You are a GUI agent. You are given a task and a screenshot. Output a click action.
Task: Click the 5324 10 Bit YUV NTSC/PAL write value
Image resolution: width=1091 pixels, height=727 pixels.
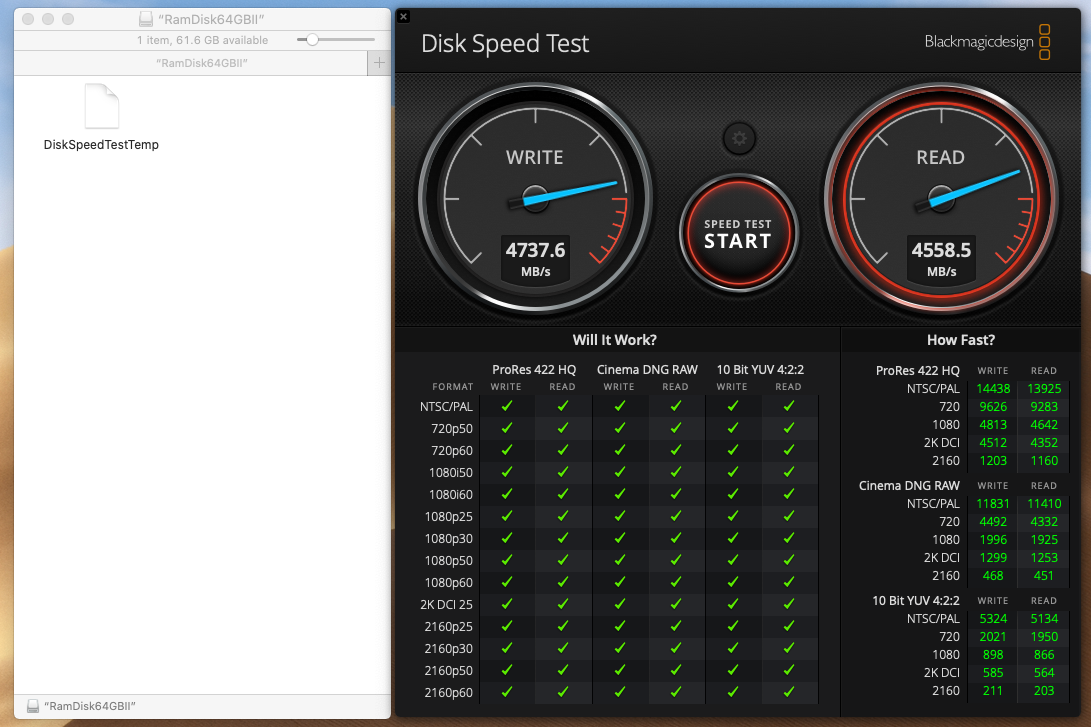[993, 619]
